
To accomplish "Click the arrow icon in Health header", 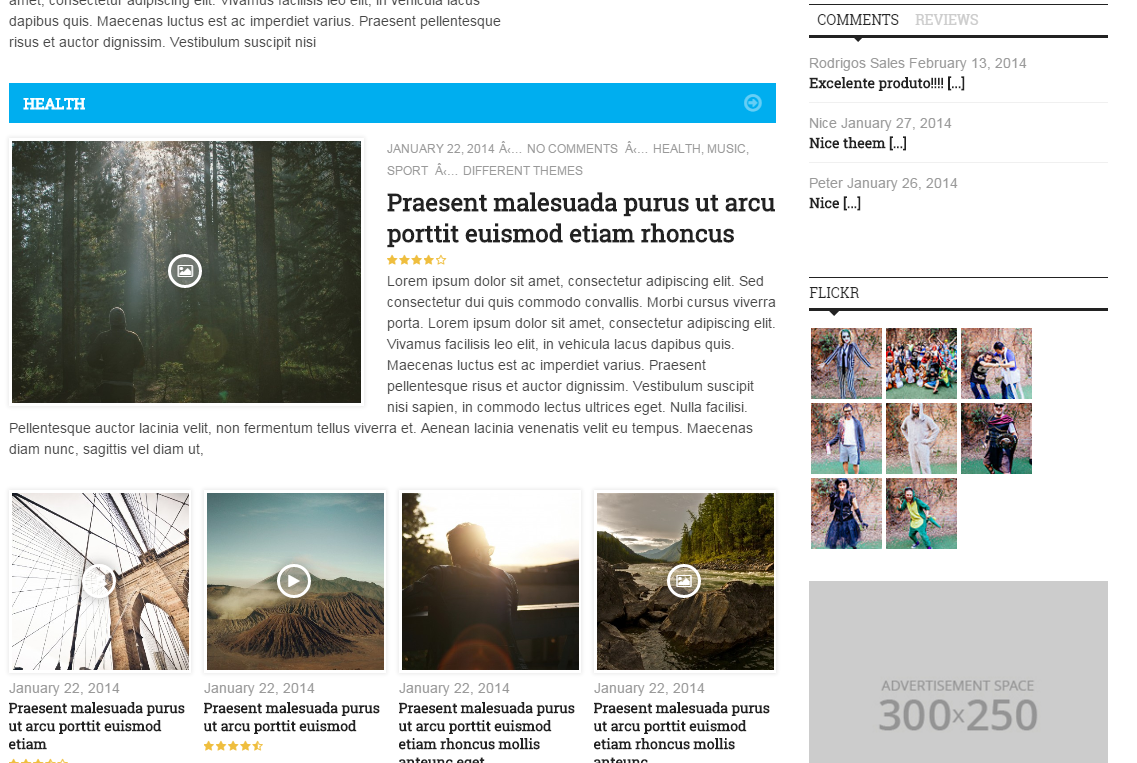I will coord(753,103).
